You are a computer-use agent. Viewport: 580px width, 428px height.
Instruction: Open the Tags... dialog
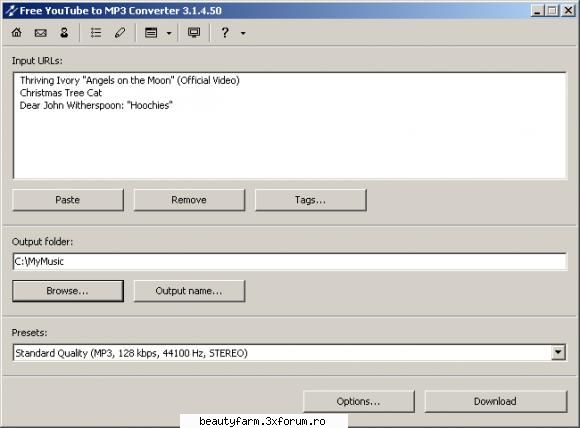(311, 200)
